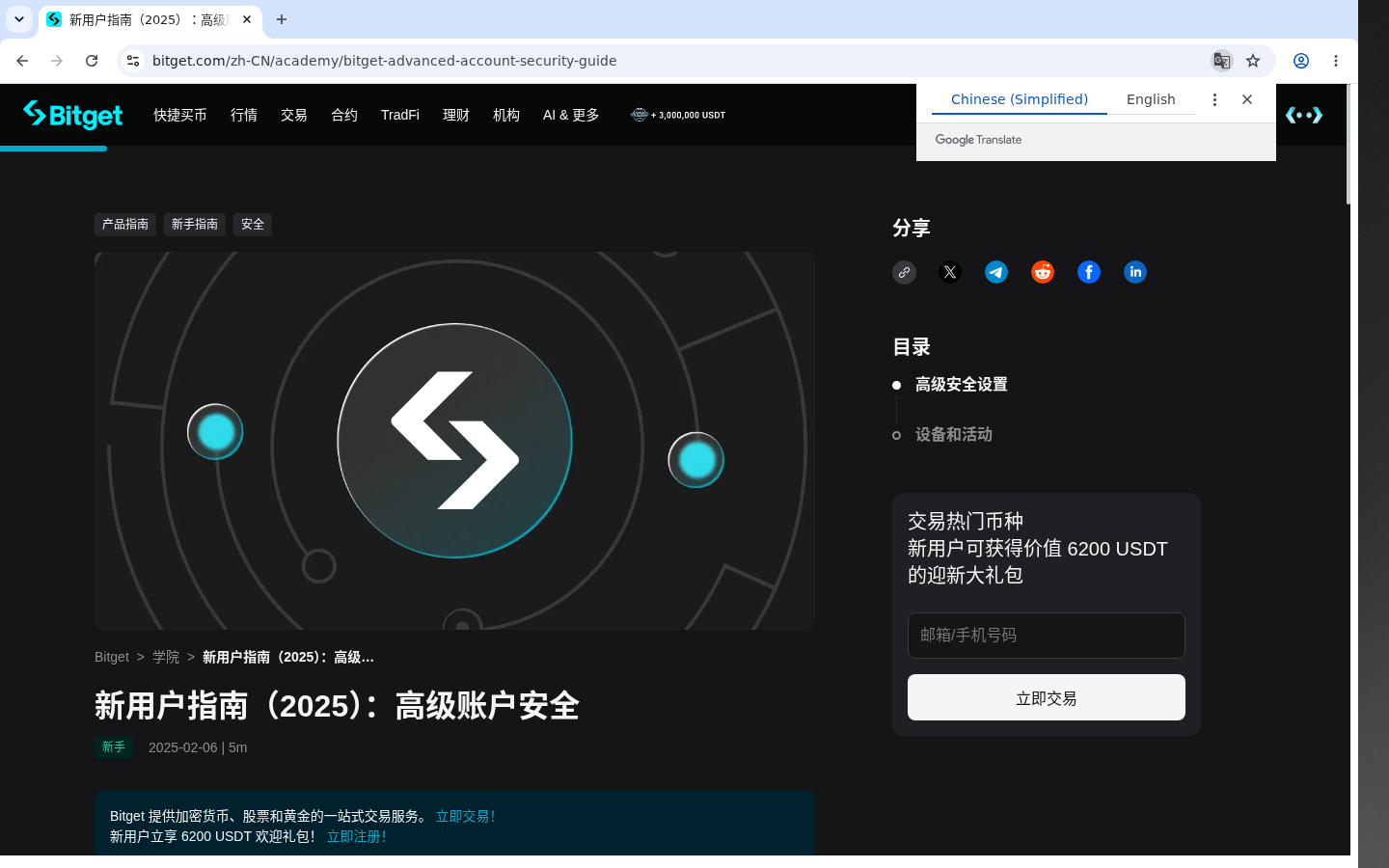1389x868 pixels.
Task: Click the 产品指南 tag
Action: pyautogui.click(x=125, y=225)
